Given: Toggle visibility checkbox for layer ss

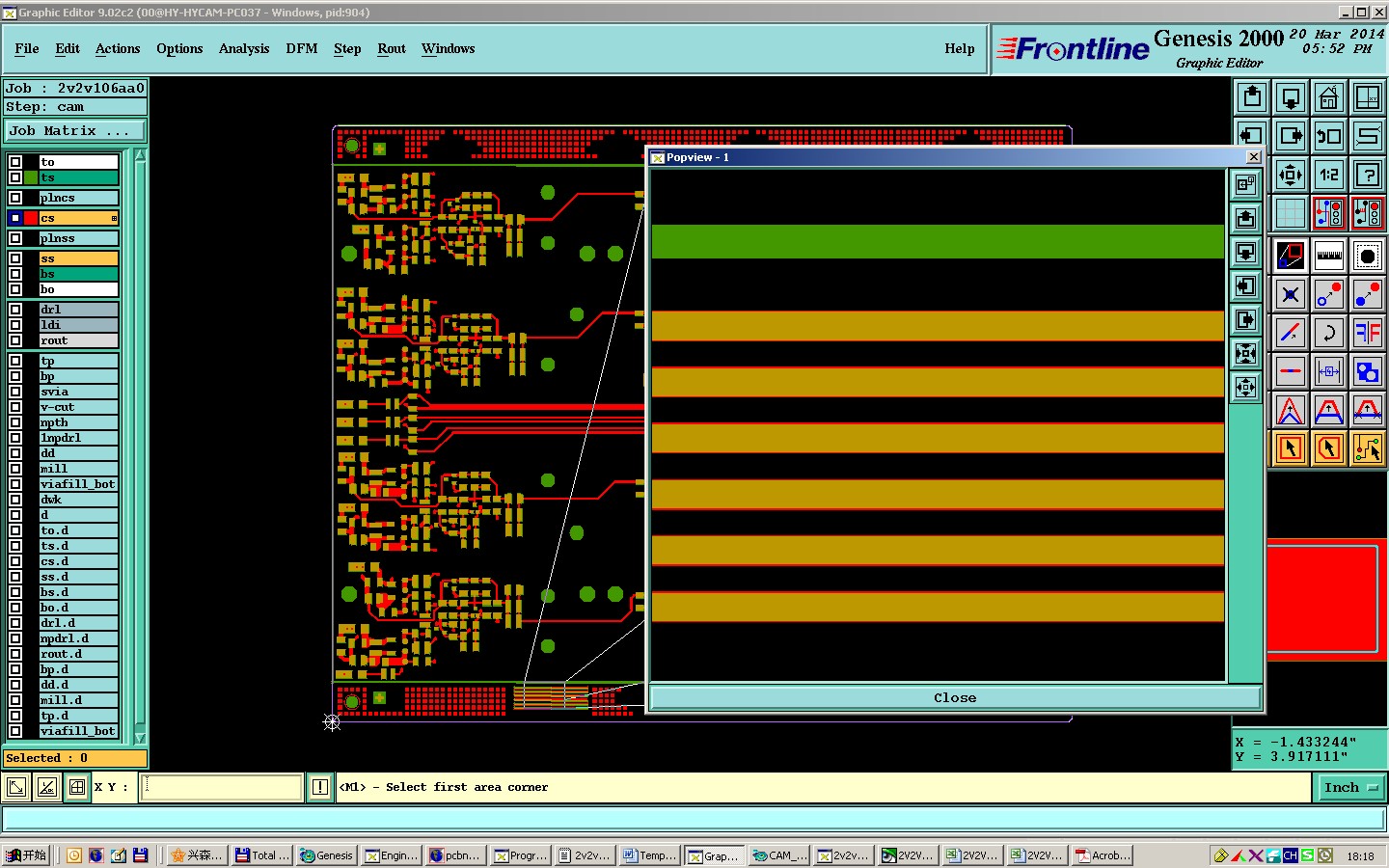Looking at the screenshot, I should click(15, 258).
